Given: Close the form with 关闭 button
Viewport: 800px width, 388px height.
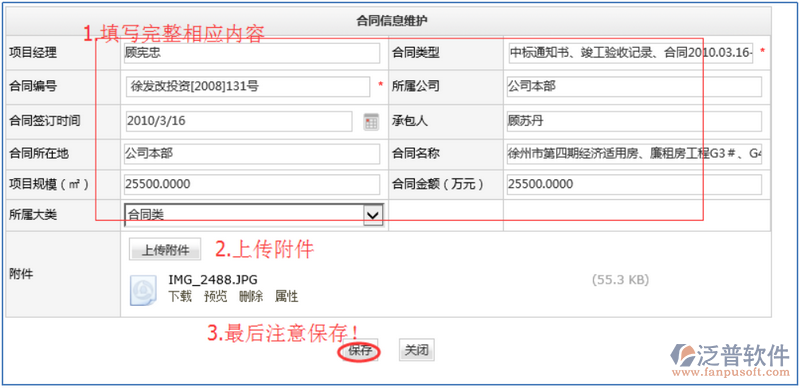Looking at the screenshot, I should tap(416, 350).
